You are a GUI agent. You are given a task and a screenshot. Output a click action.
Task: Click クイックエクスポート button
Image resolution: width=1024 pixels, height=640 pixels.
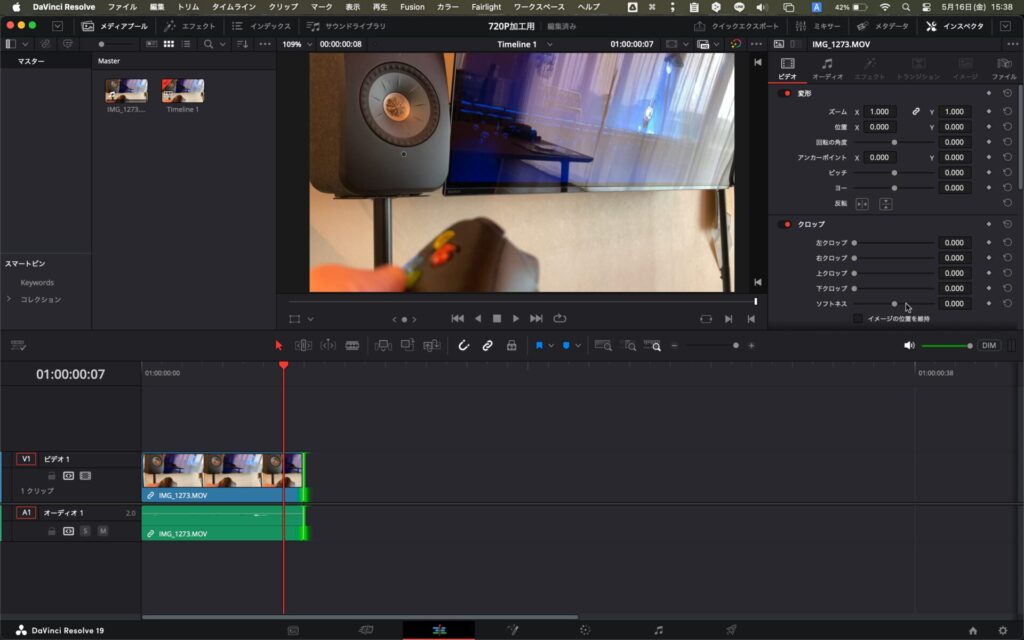coord(736,26)
